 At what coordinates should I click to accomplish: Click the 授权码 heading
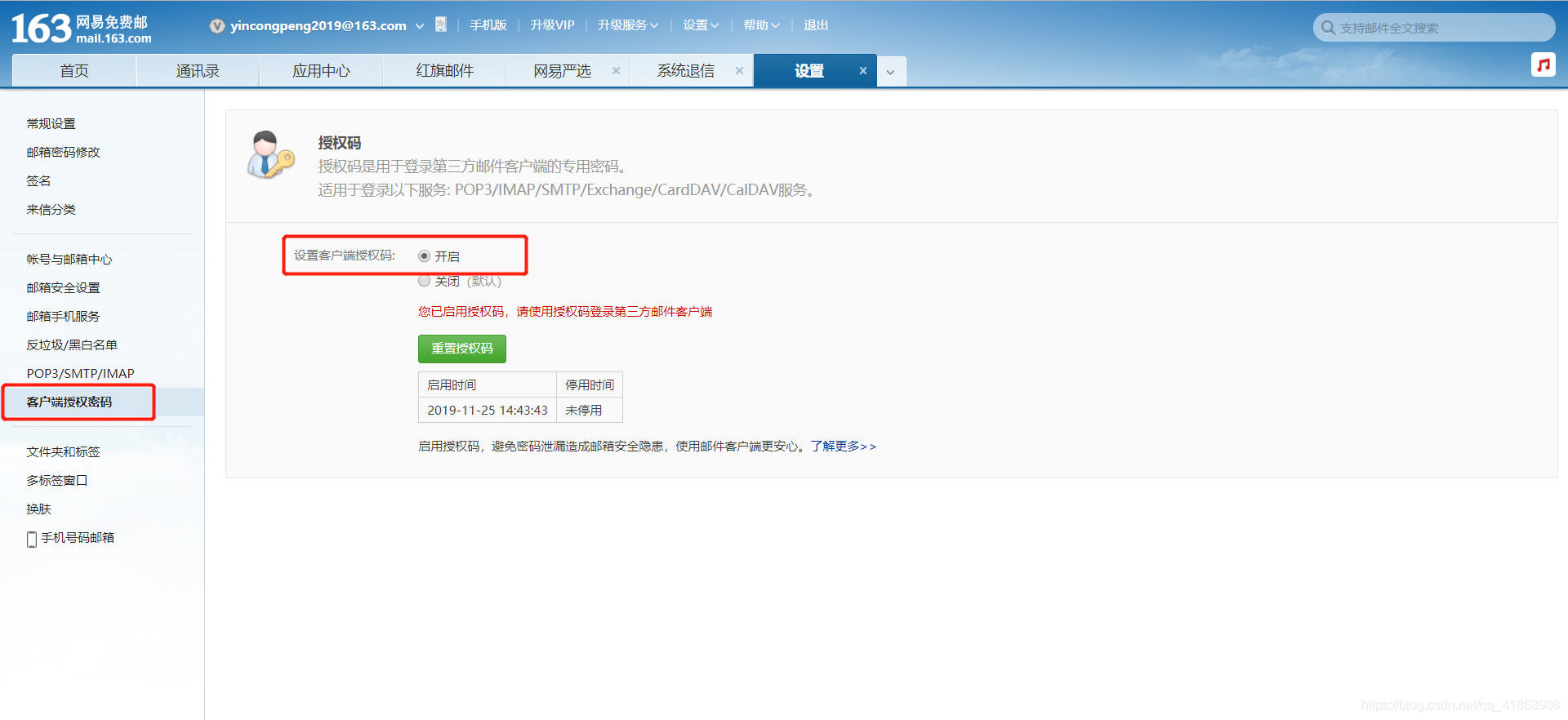[340, 143]
